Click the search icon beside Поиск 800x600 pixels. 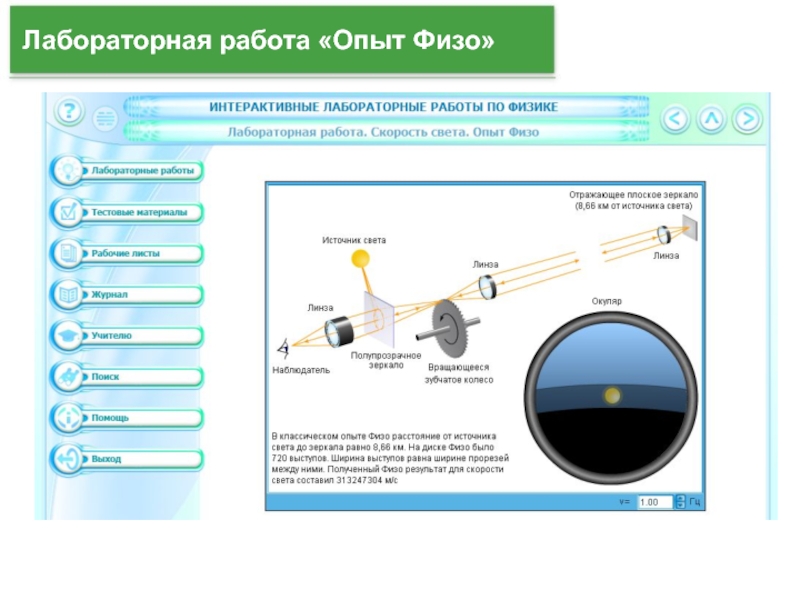tap(67, 377)
